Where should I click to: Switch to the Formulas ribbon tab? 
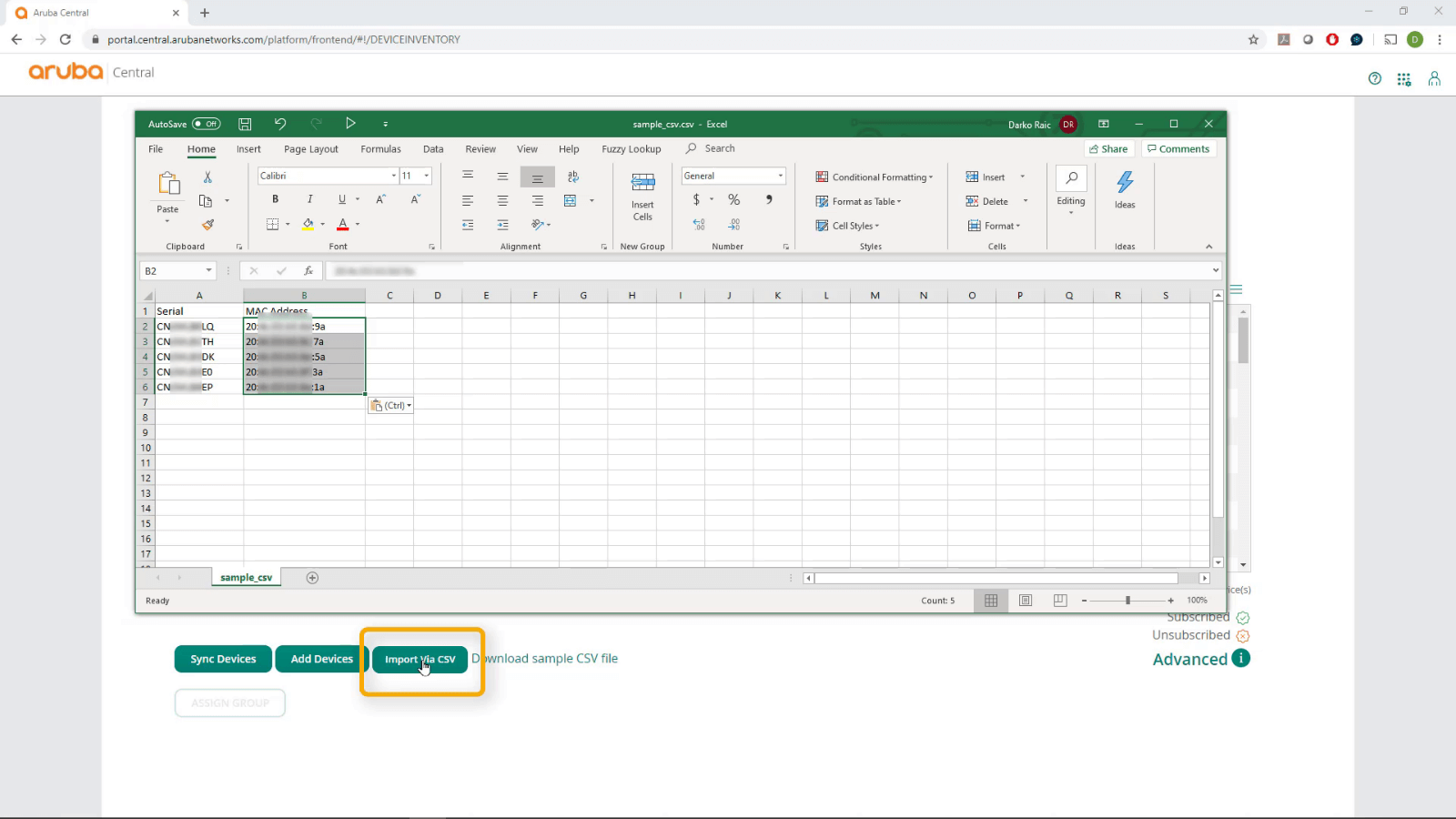coord(380,149)
